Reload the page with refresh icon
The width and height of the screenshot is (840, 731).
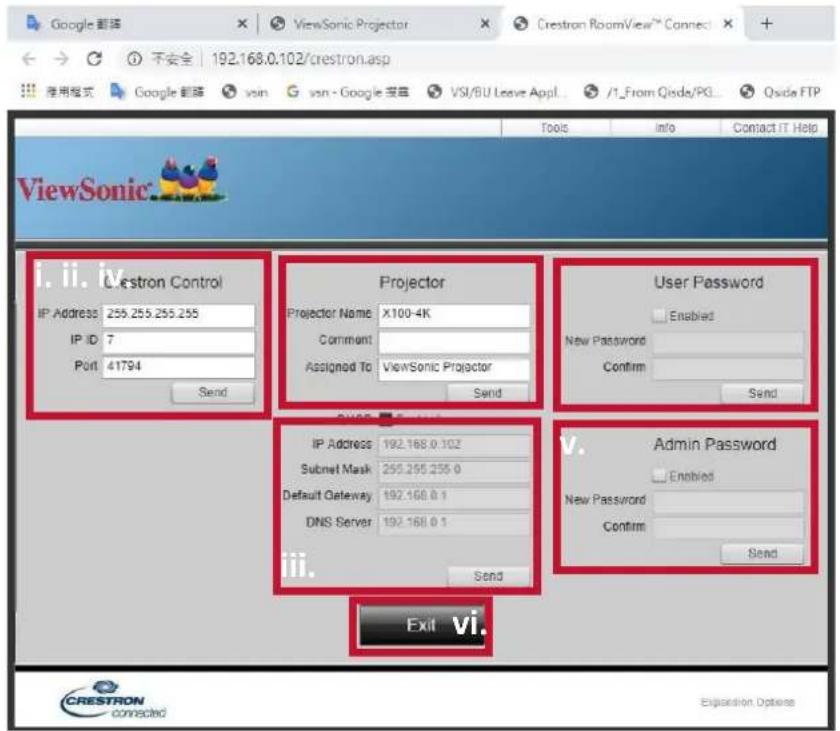point(95,58)
